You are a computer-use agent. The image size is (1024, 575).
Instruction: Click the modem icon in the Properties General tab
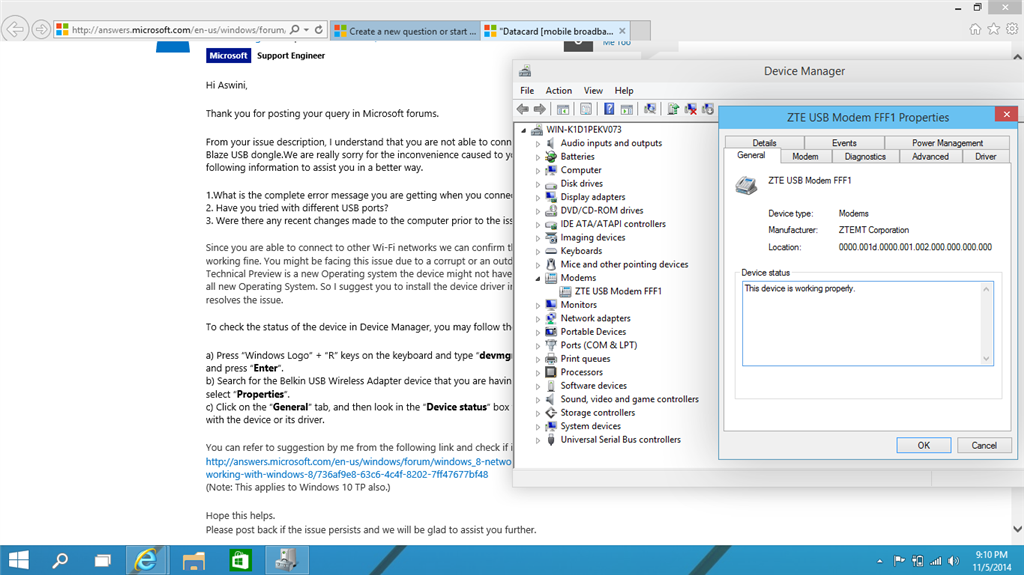[746, 185]
